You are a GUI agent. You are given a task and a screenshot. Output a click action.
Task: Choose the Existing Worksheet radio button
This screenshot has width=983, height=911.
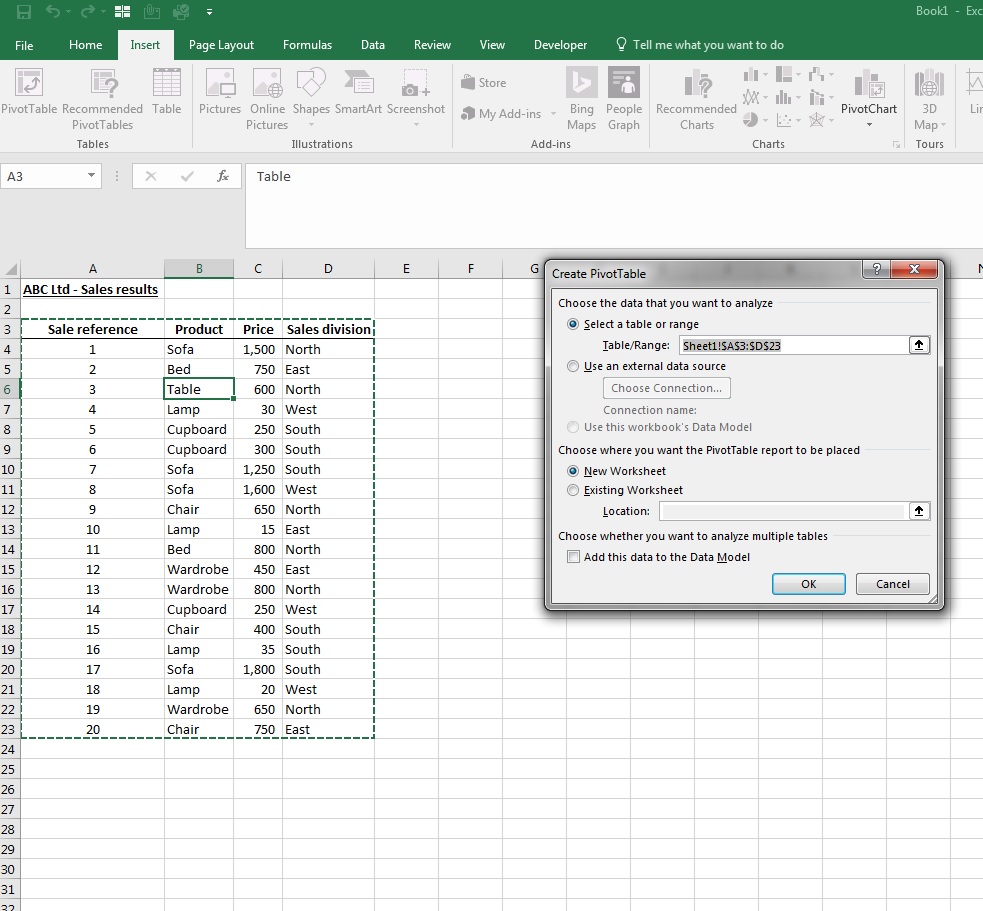tap(573, 490)
